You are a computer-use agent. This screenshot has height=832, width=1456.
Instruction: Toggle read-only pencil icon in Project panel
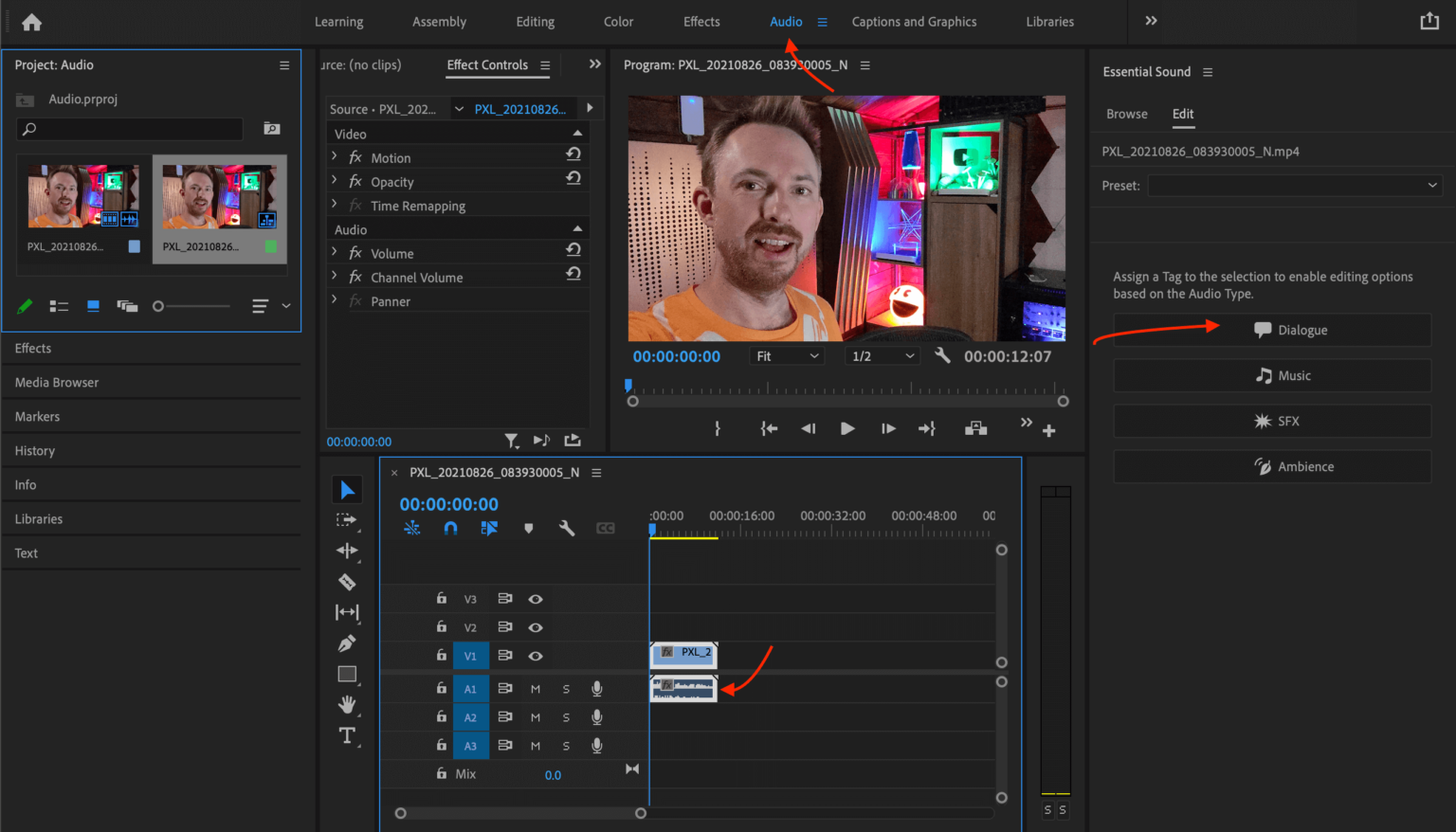[x=25, y=306]
